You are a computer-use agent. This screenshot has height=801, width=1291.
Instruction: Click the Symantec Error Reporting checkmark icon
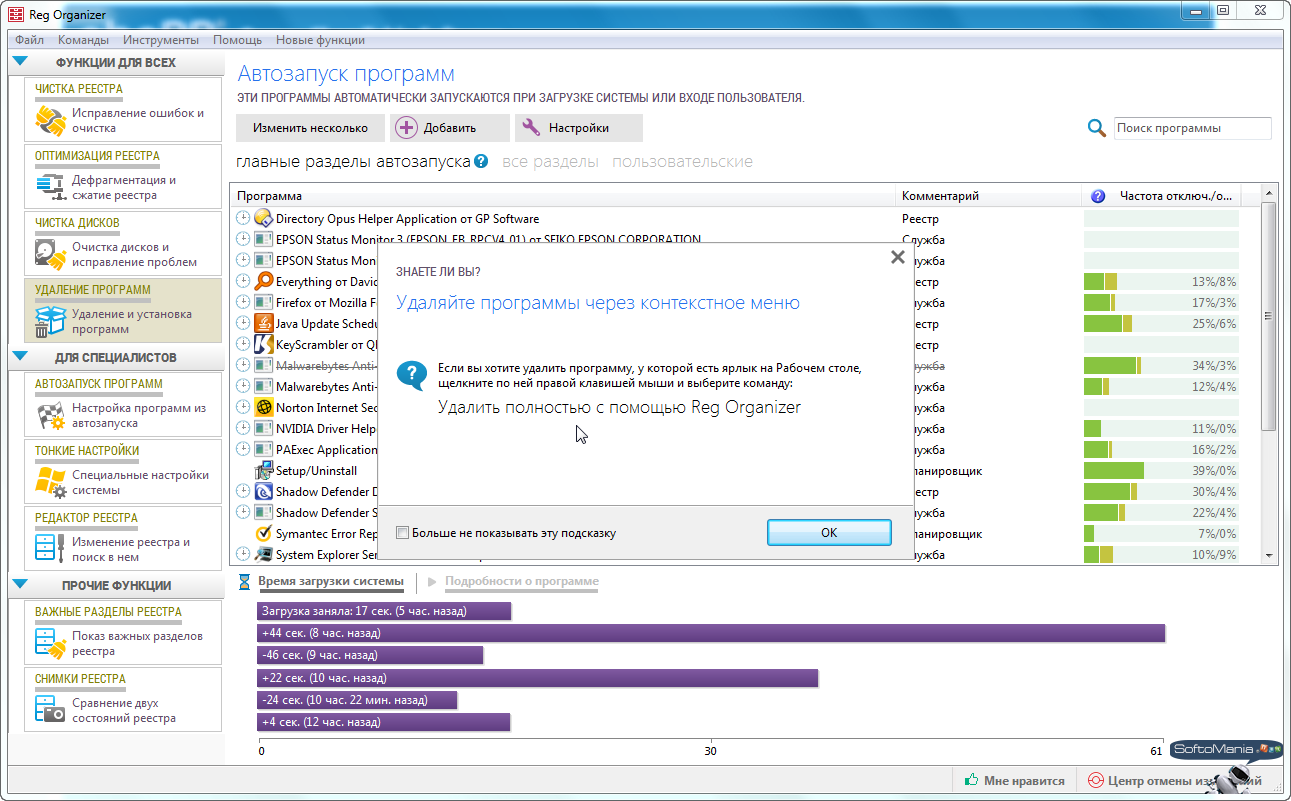[x=264, y=533]
